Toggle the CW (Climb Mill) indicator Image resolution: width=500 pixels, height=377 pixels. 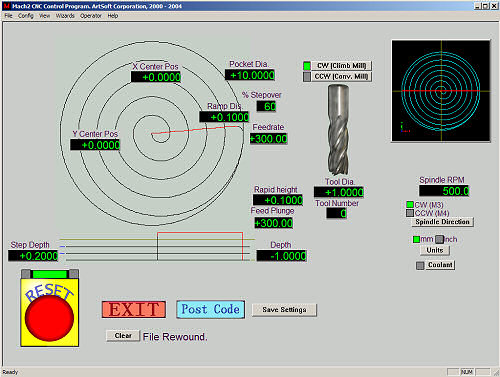[307, 66]
